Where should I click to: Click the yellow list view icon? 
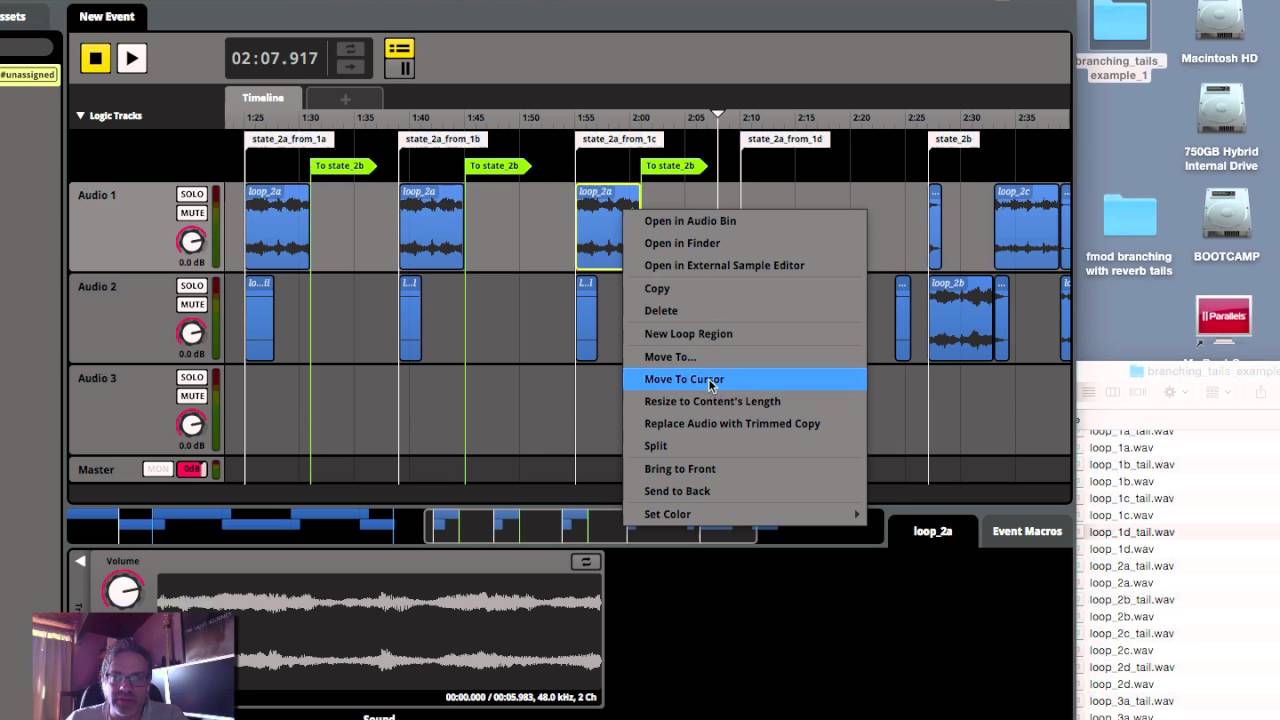click(x=399, y=49)
